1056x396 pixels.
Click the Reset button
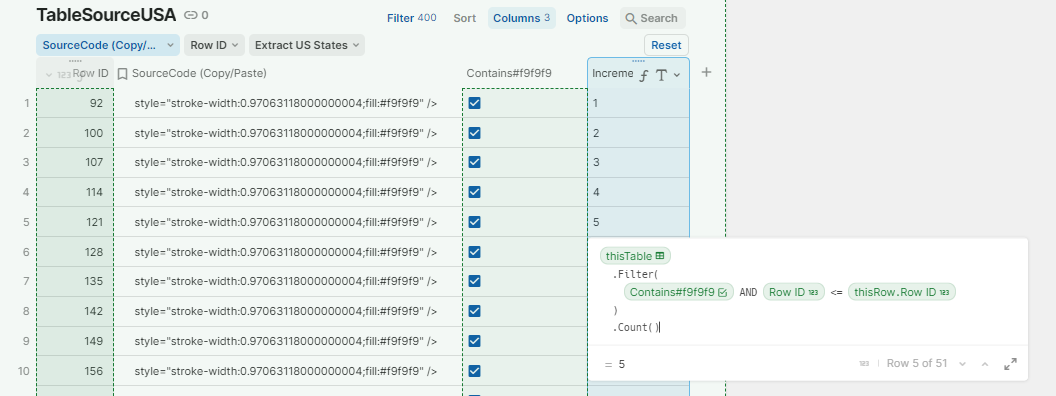coord(666,45)
